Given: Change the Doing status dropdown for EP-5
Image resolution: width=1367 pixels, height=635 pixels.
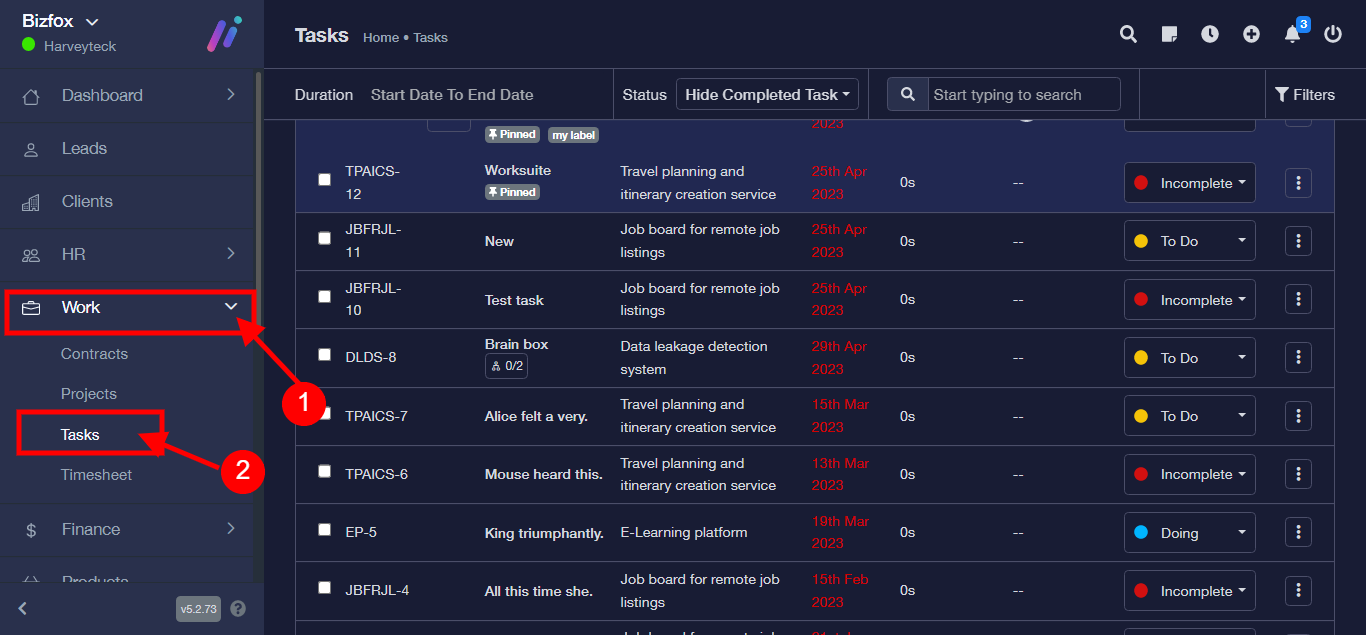Looking at the screenshot, I should (1189, 533).
